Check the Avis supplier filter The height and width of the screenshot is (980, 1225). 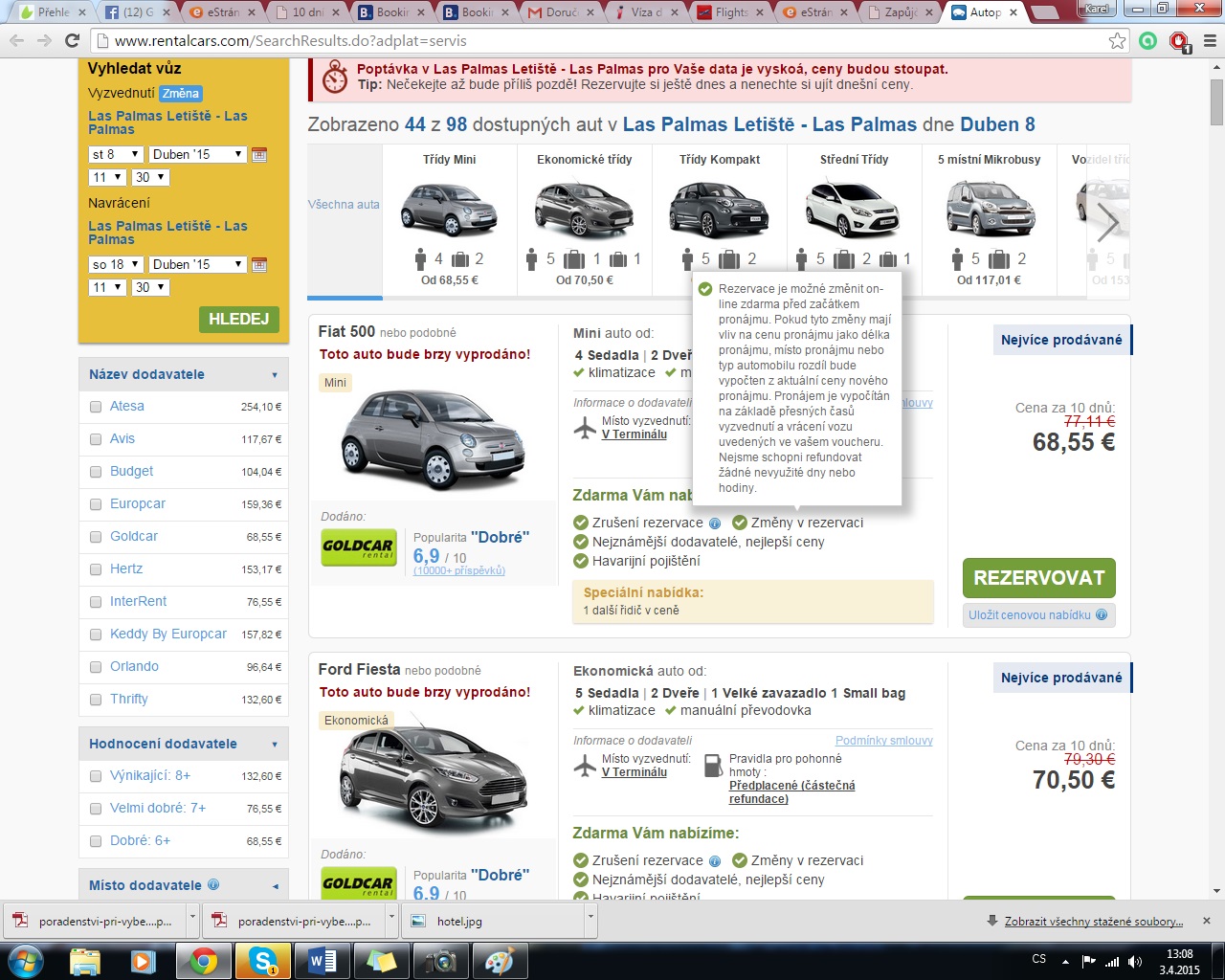click(x=96, y=439)
